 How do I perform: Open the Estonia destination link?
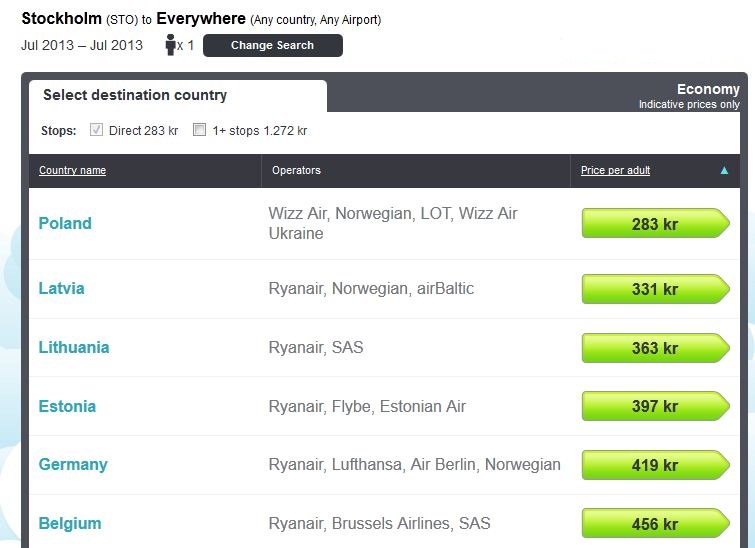click(67, 406)
